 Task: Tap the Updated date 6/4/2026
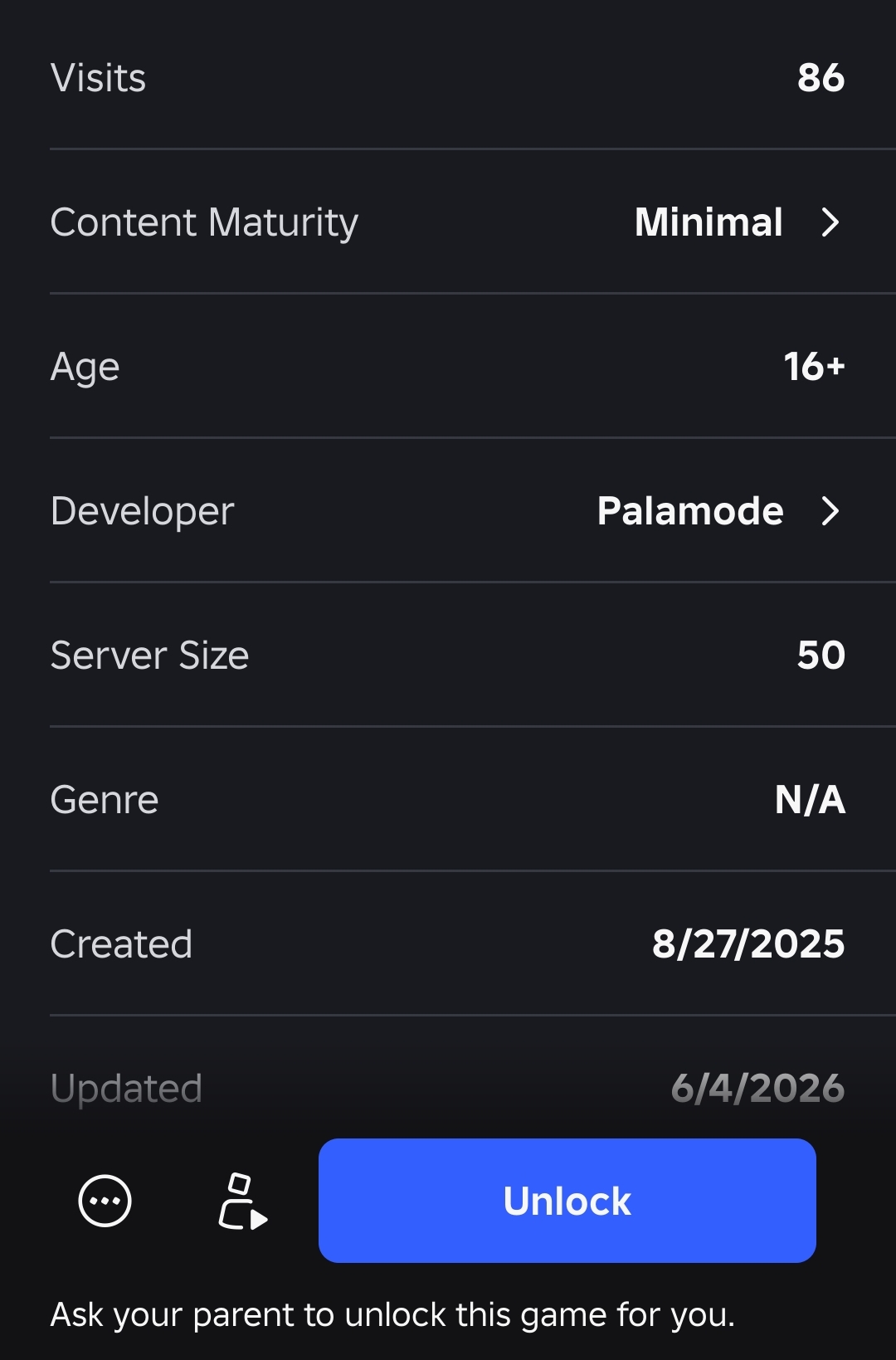[x=757, y=1089]
